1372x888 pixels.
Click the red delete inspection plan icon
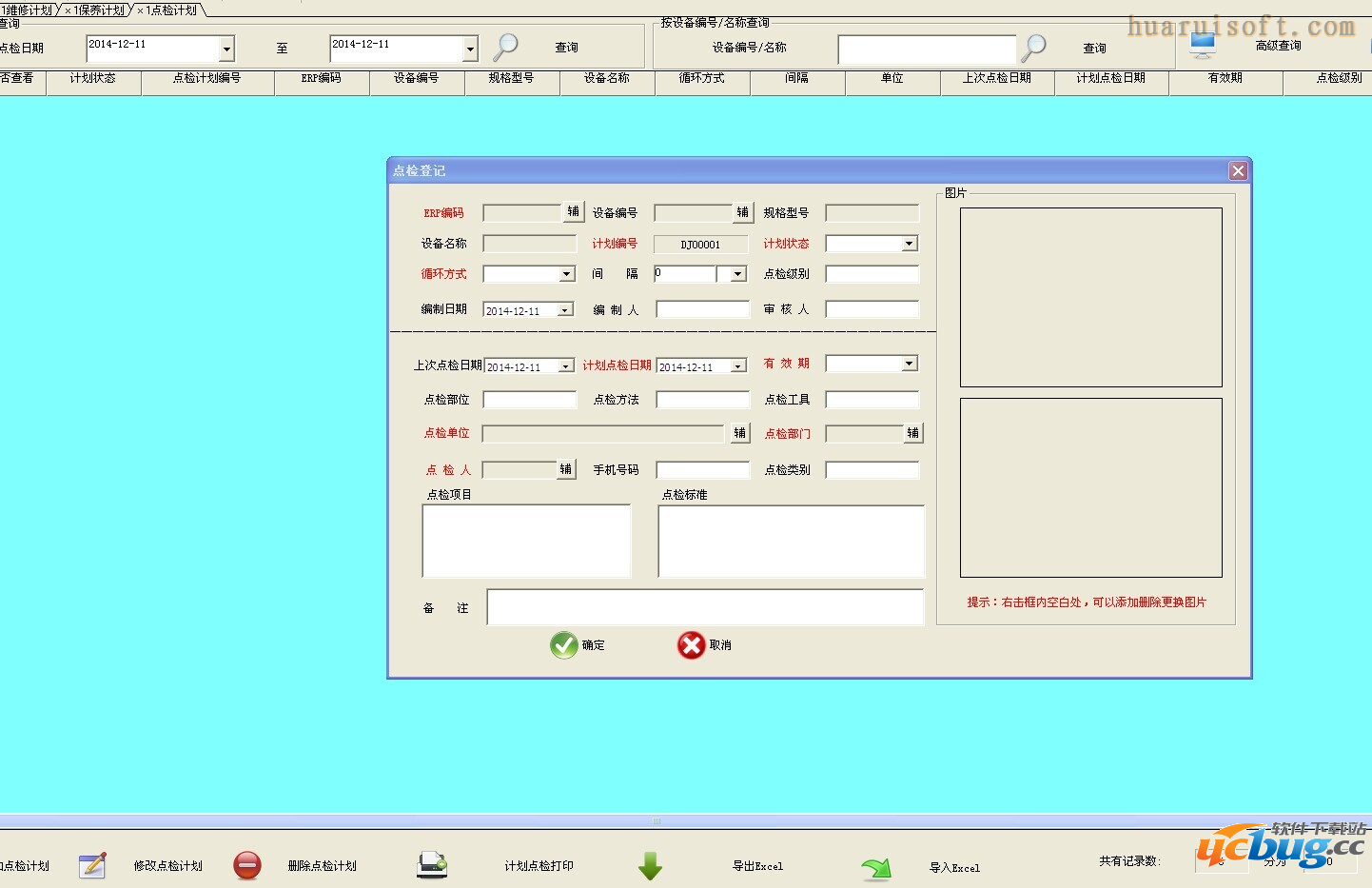tap(247, 865)
